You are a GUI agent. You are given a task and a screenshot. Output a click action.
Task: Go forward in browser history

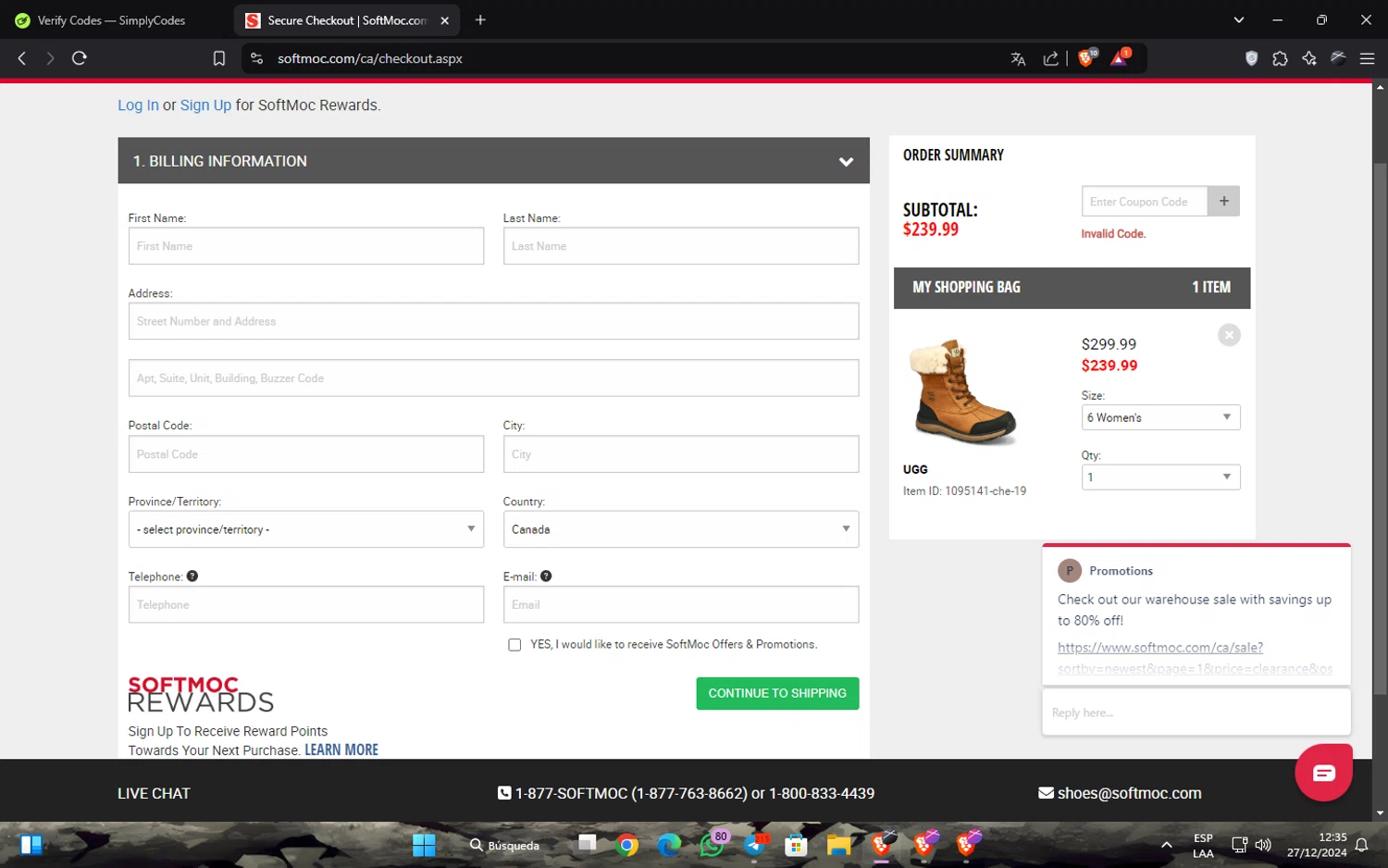(50, 58)
